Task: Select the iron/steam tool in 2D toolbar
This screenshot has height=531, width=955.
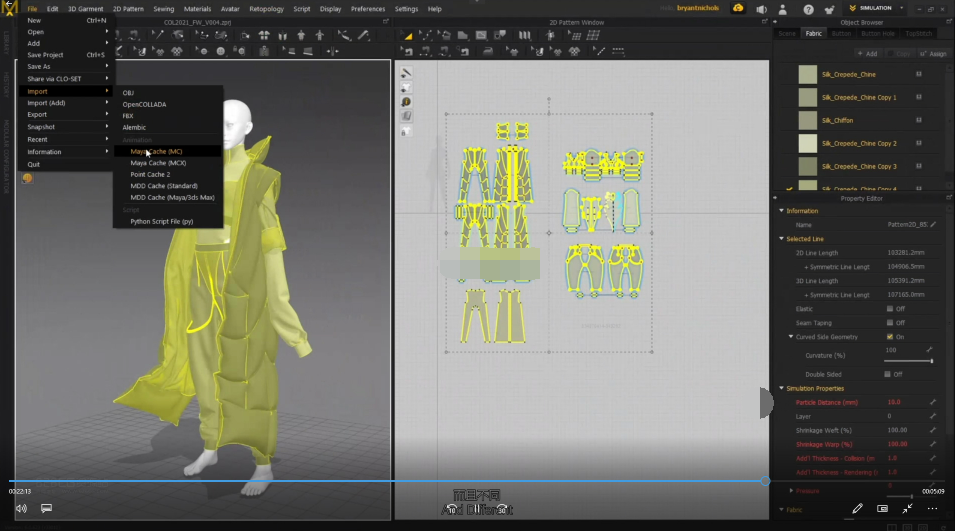Action: click(x=487, y=52)
